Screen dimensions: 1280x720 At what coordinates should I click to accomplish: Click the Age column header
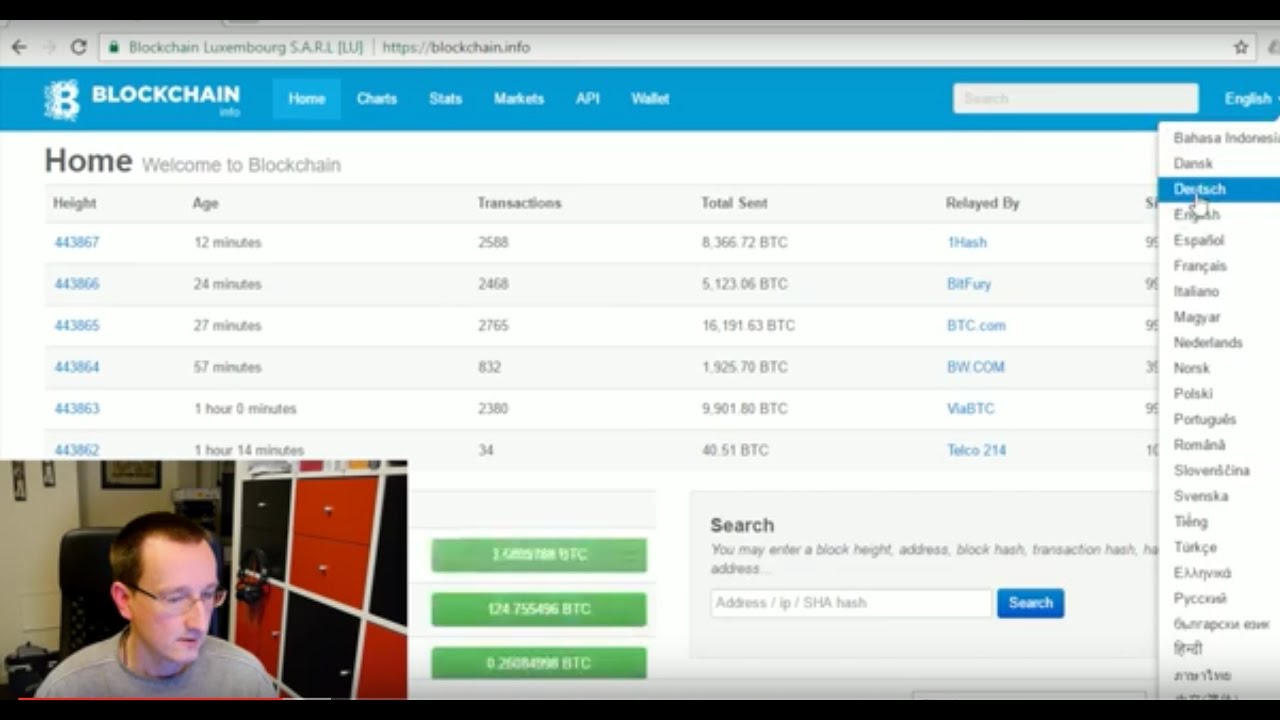206,203
